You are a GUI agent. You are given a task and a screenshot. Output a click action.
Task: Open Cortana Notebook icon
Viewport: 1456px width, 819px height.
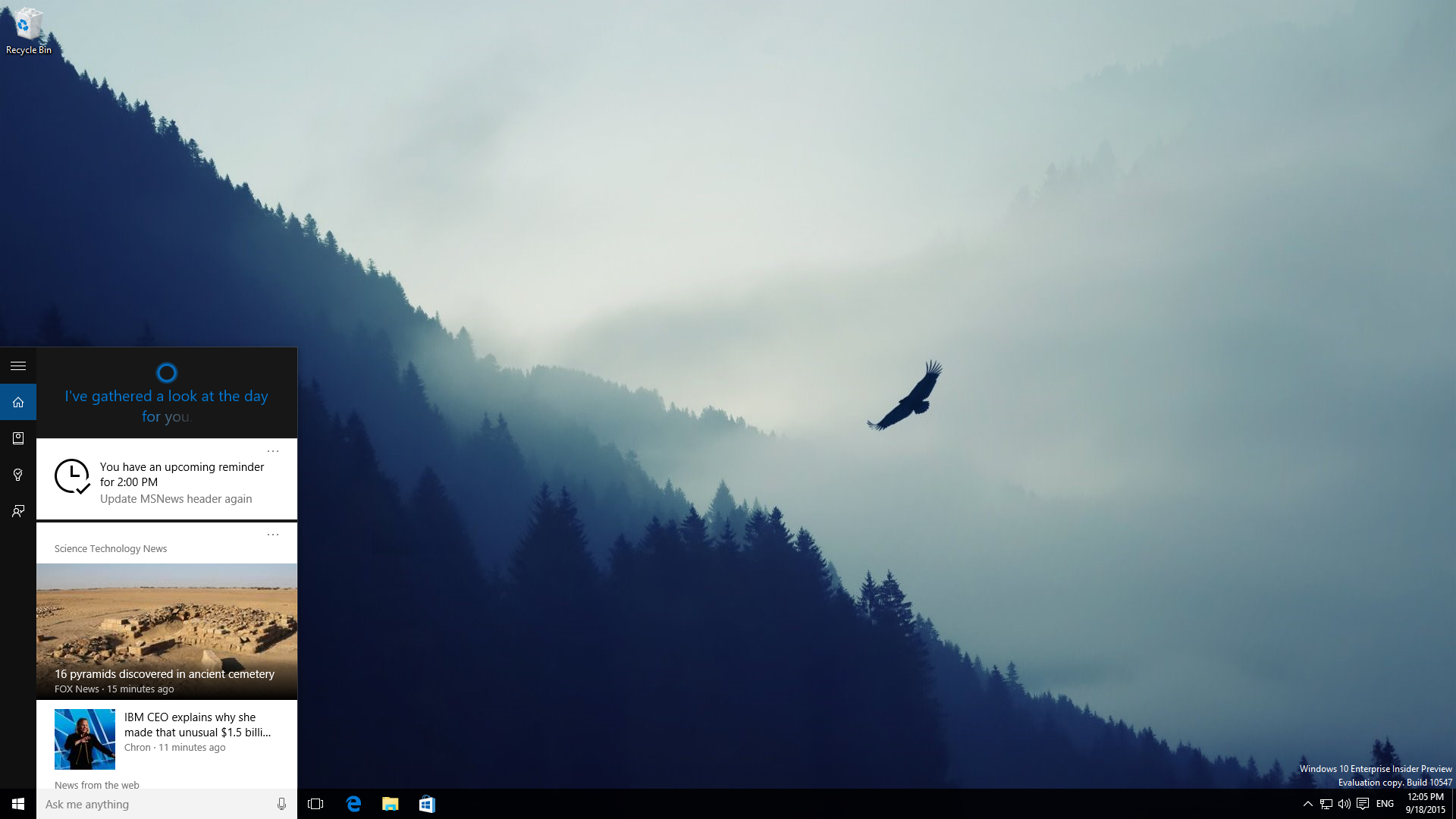point(18,438)
